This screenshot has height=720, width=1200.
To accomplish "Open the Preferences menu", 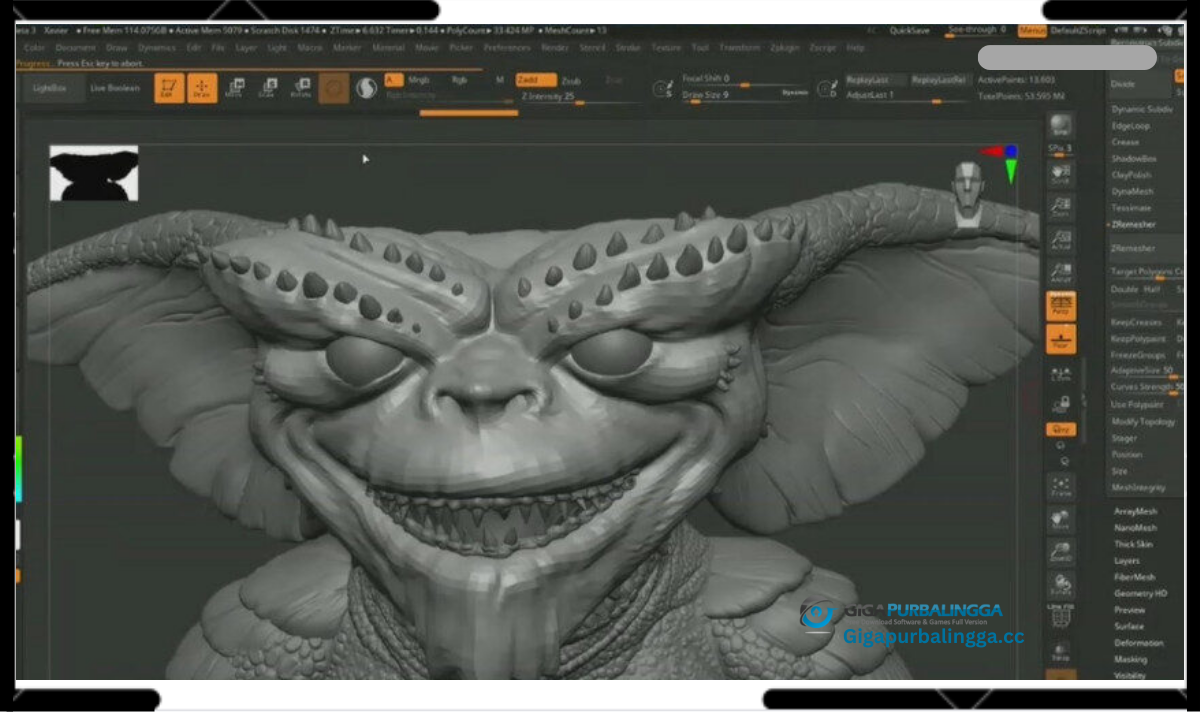I will [x=506, y=47].
